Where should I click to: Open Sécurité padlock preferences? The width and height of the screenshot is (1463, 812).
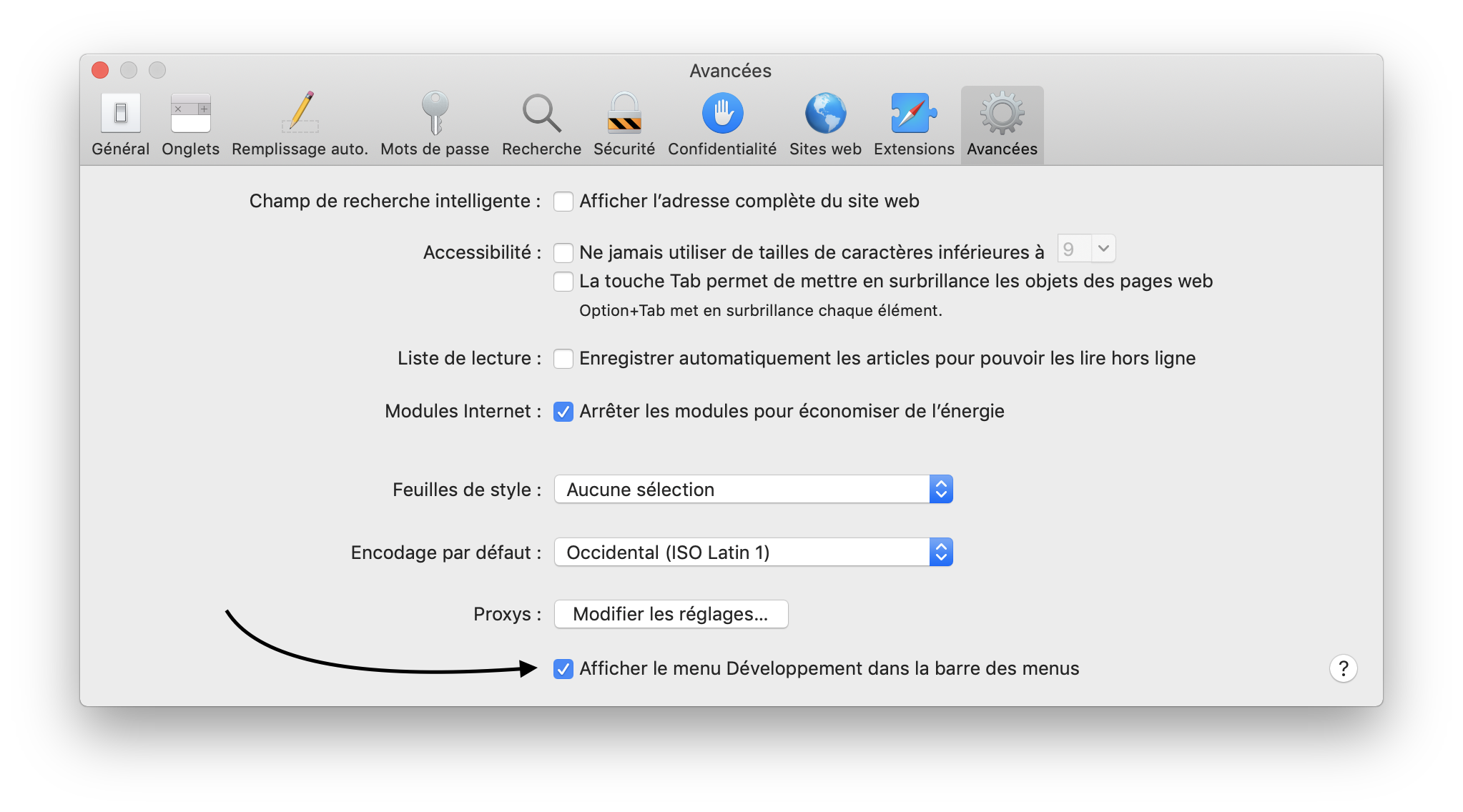tap(624, 114)
